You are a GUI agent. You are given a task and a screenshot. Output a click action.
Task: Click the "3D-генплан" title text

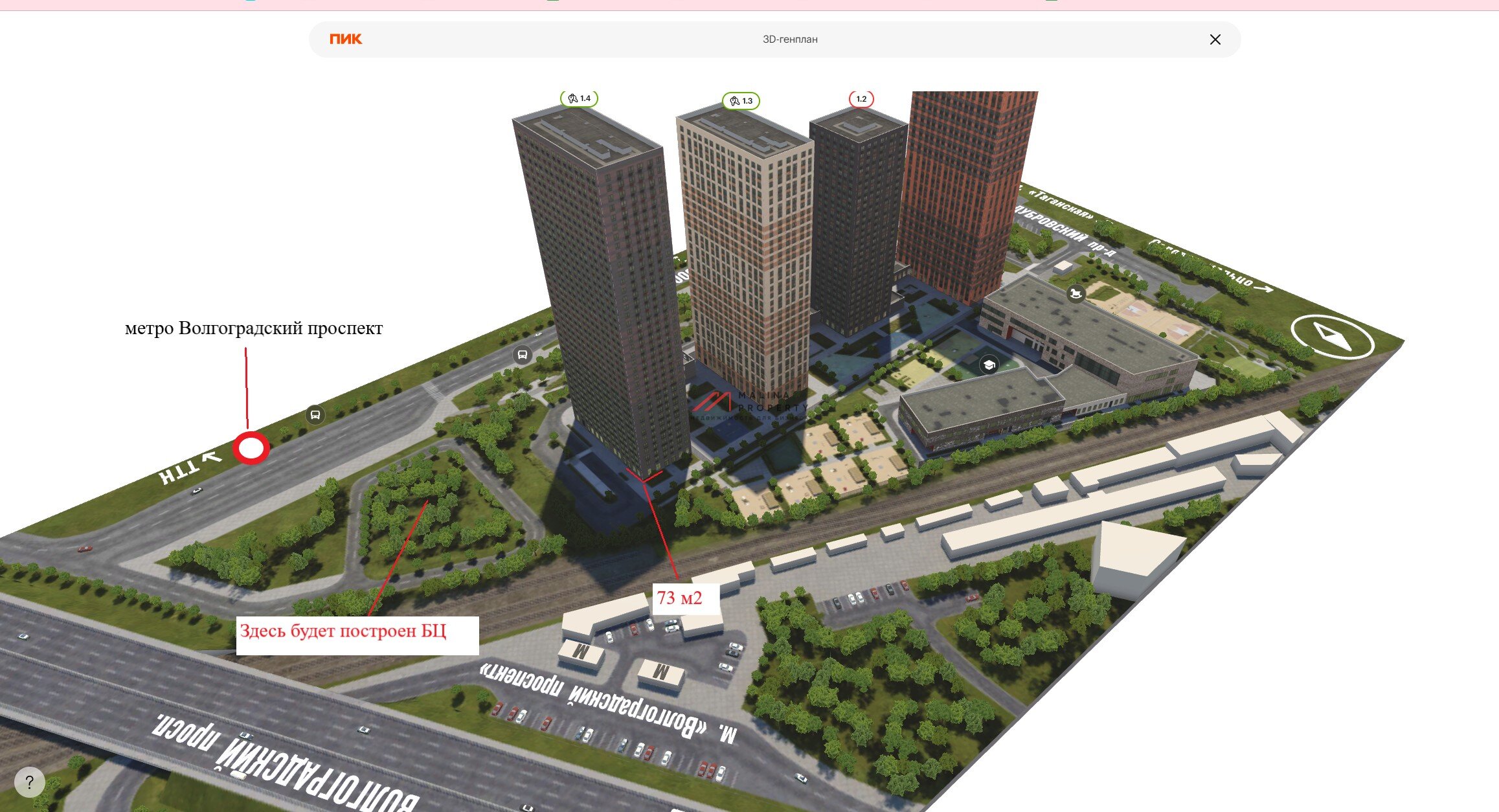coord(790,39)
